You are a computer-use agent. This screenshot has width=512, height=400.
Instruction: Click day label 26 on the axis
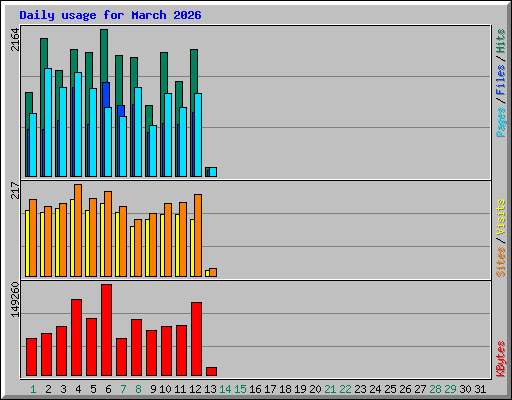(x=405, y=389)
